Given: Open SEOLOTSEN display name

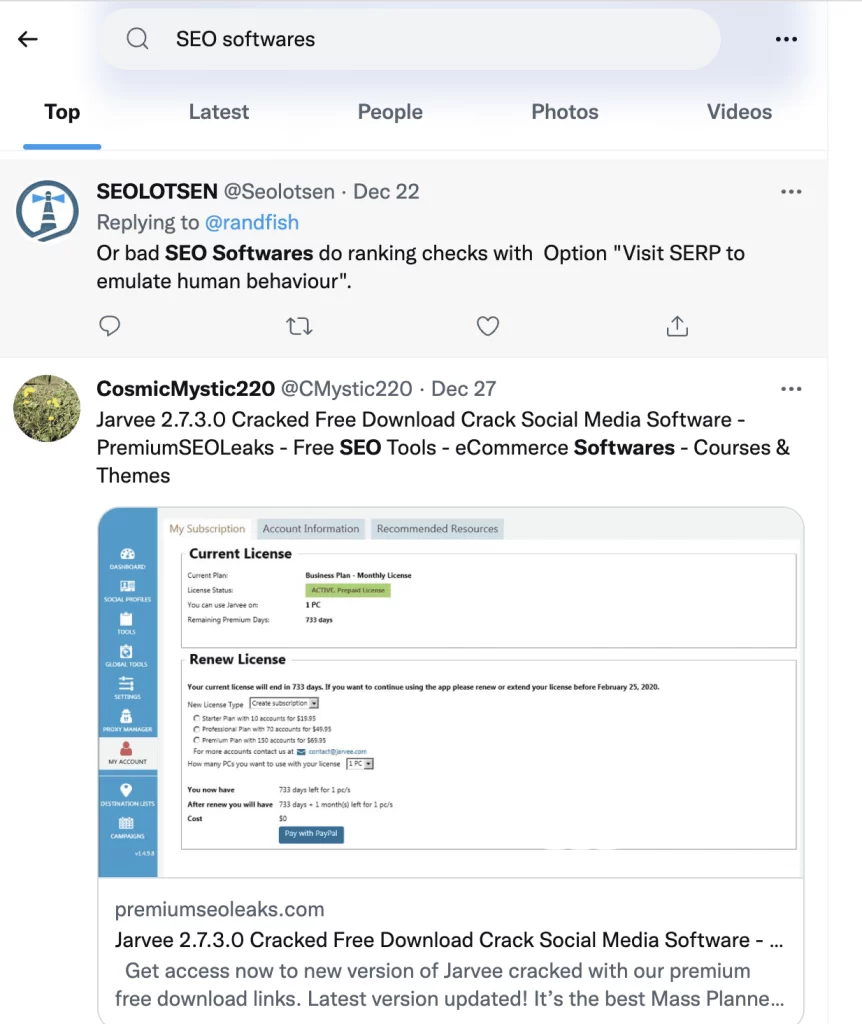Looking at the screenshot, I should point(157,192).
